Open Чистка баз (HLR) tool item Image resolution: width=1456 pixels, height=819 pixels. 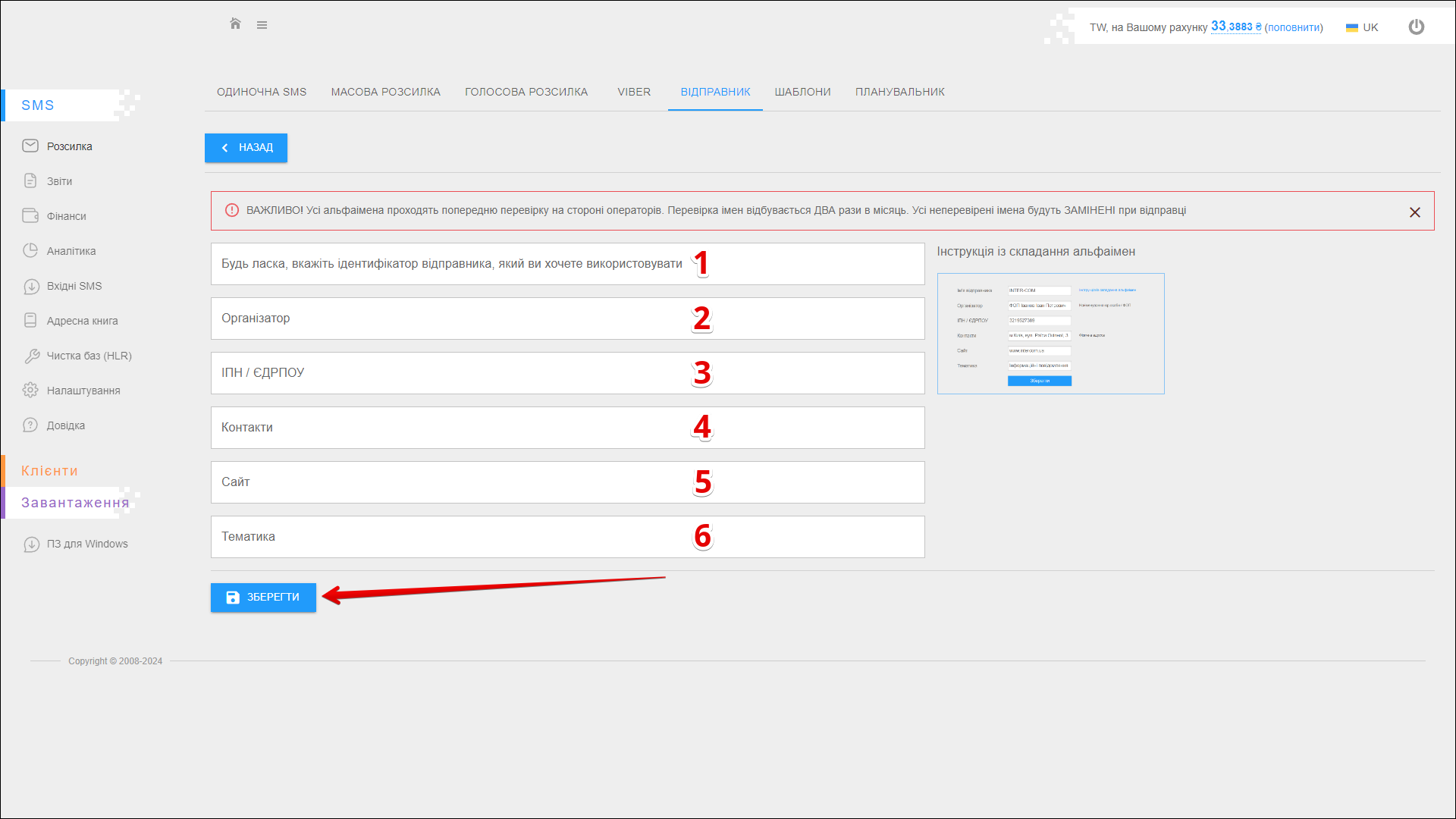click(x=89, y=356)
